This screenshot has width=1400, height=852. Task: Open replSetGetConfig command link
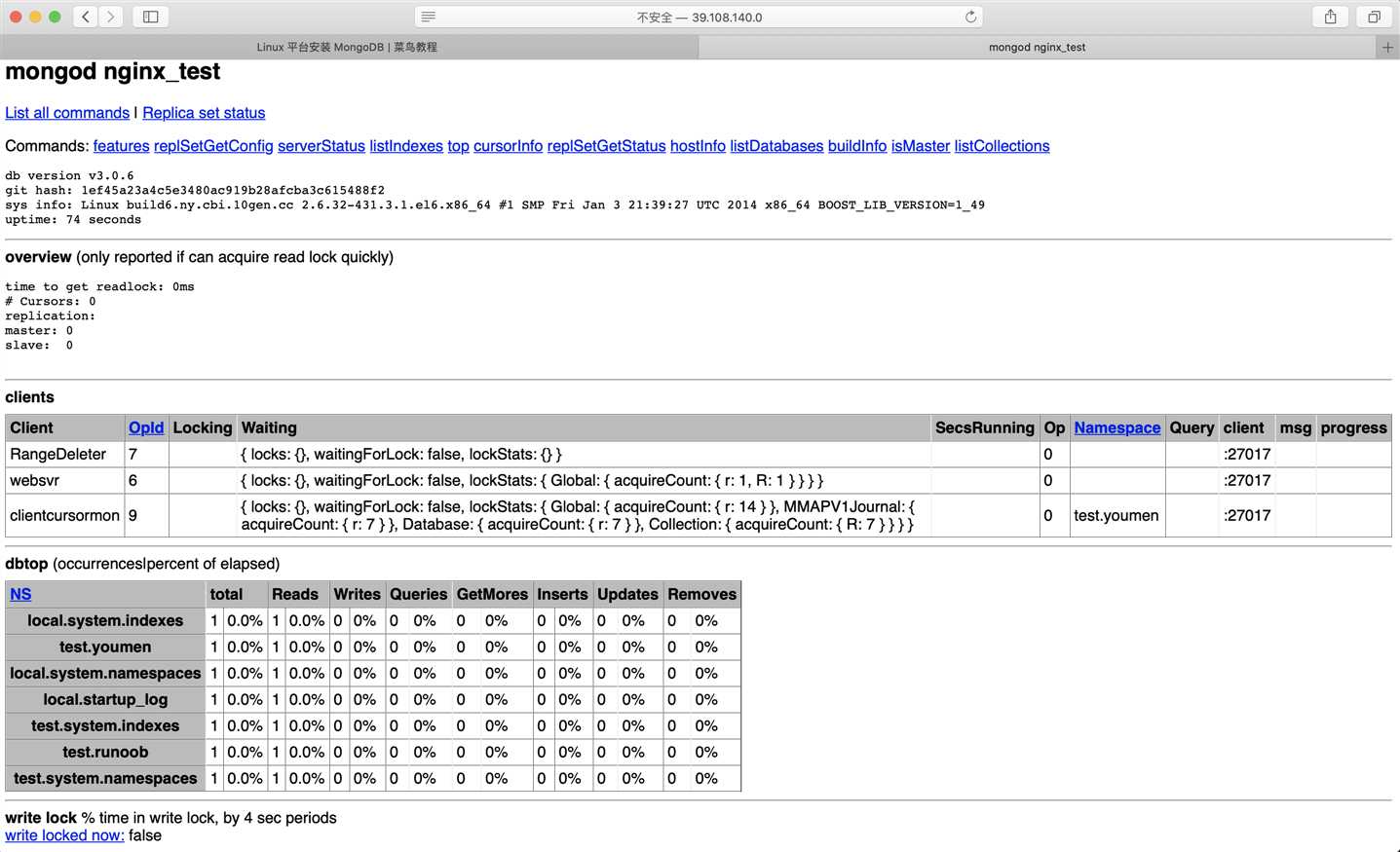[x=213, y=146]
